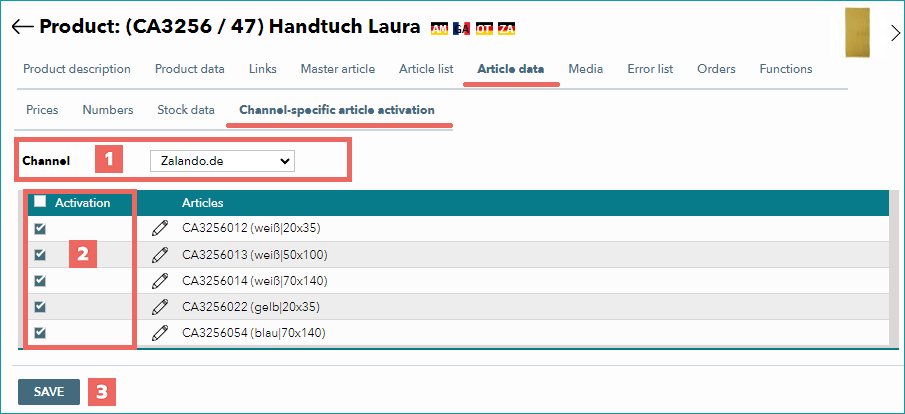The height and width of the screenshot is (414, 905).
Task: Edit article CA3256012 with pencil icon
Action: tap(159, 229)
